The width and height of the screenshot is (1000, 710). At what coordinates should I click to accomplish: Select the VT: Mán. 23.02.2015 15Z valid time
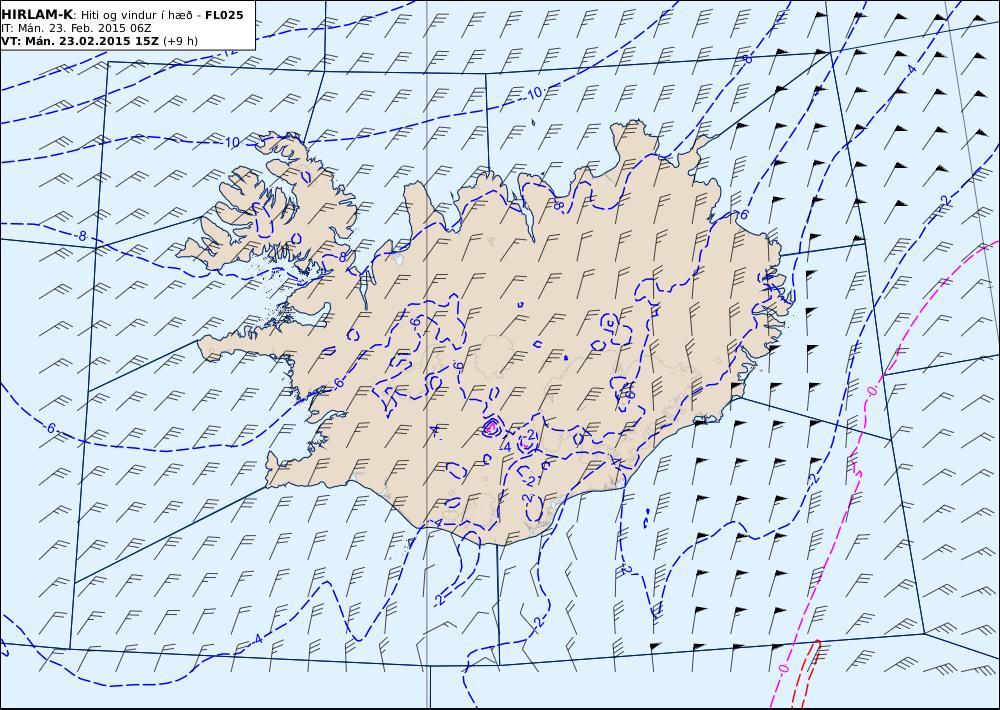coord(80,41)
